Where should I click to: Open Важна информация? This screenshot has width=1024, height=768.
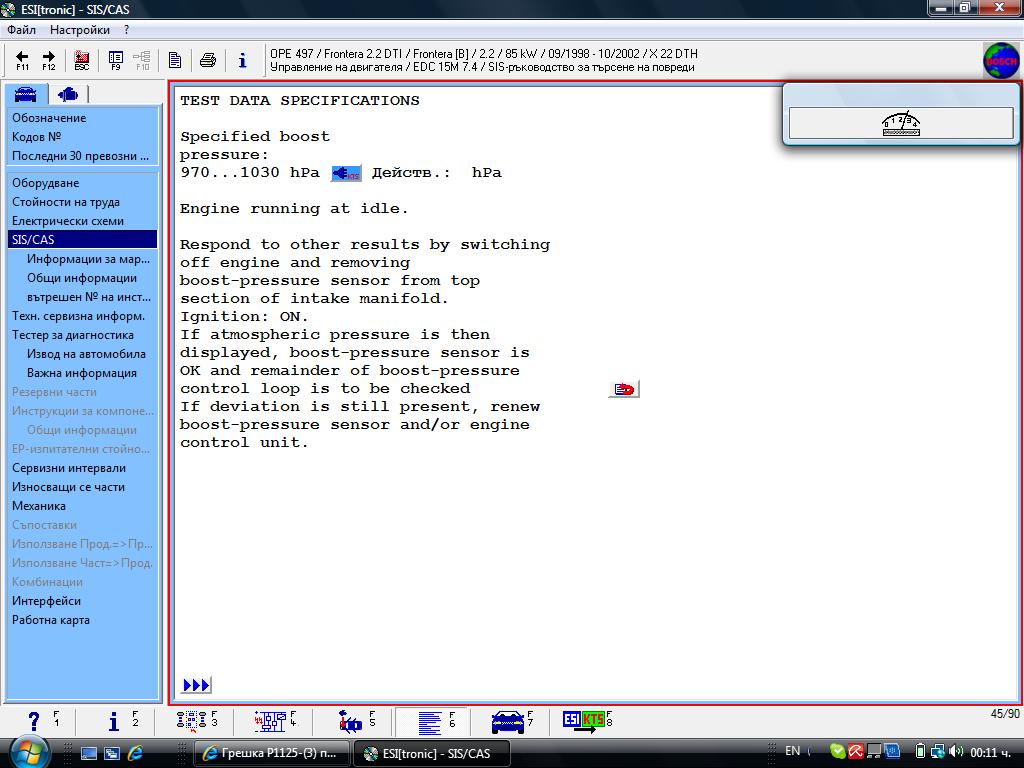click(82, 373)
